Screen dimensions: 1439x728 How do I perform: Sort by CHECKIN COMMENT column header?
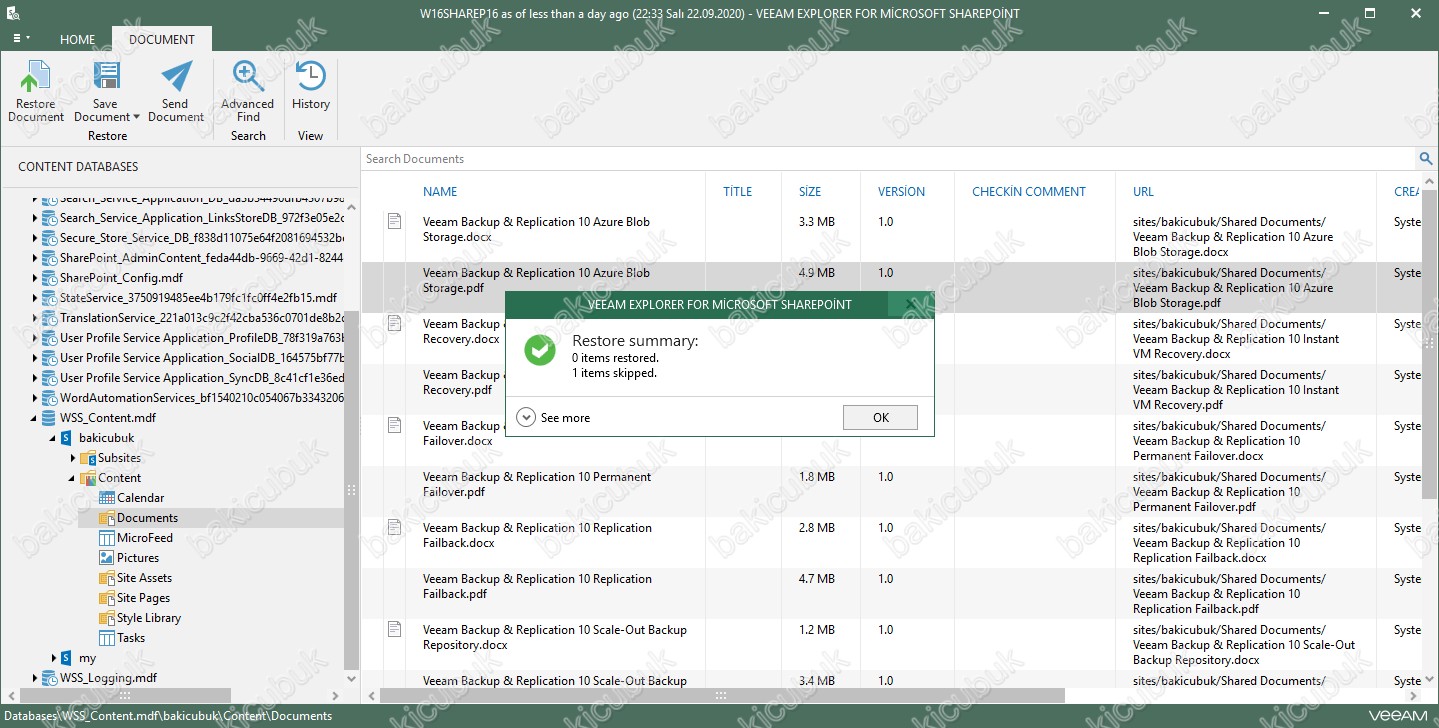(1029, 192)
